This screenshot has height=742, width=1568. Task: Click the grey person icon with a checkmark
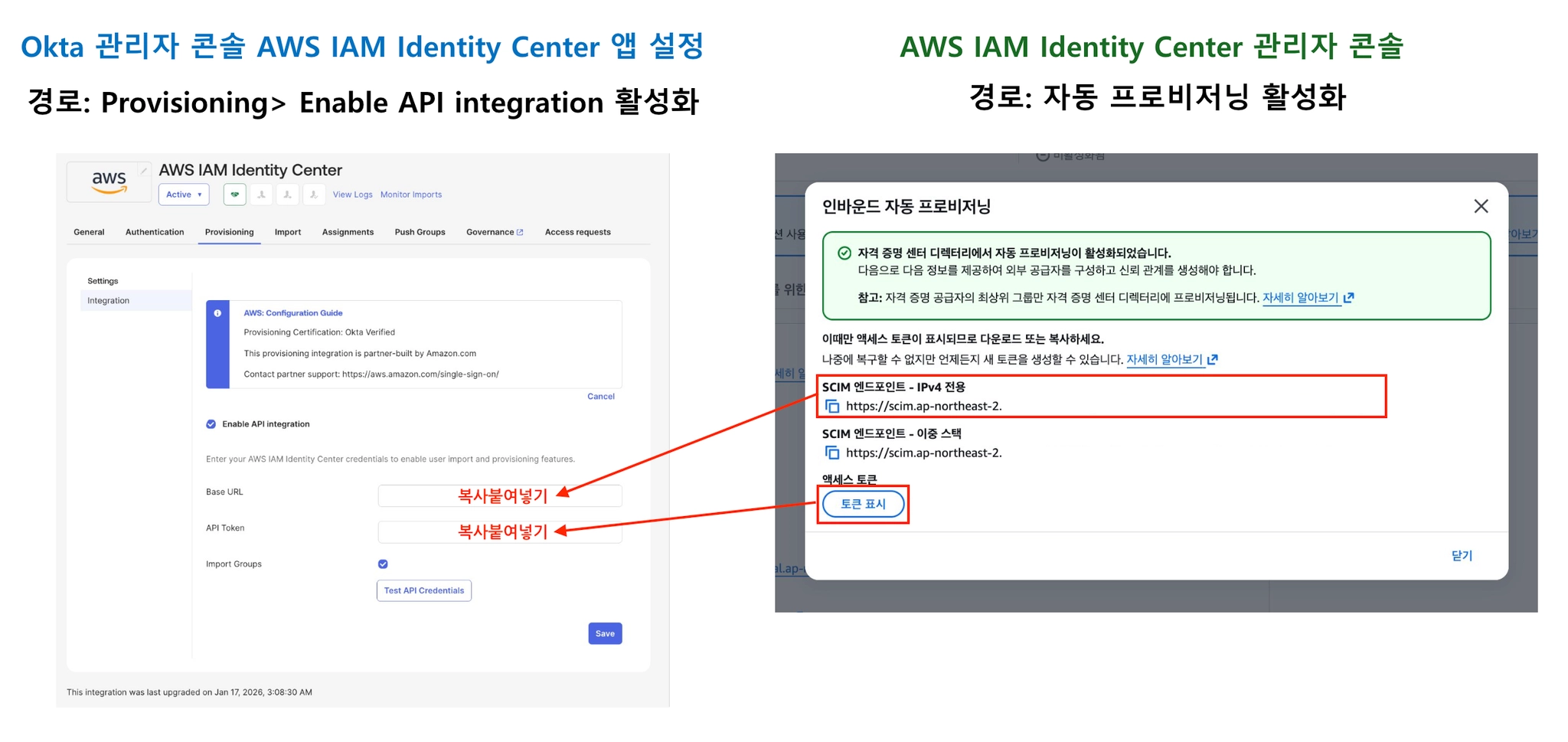click(314, 194)
